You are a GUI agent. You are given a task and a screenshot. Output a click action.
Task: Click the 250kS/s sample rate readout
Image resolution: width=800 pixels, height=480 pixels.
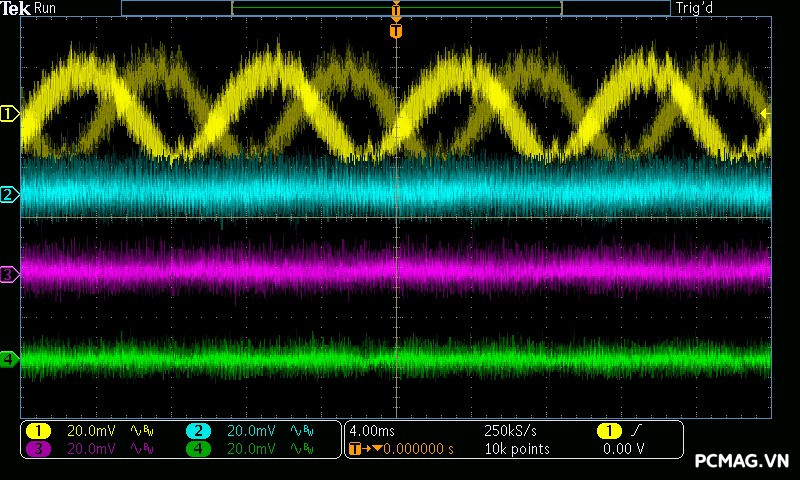pyautogui.click(x=510, y=431)
